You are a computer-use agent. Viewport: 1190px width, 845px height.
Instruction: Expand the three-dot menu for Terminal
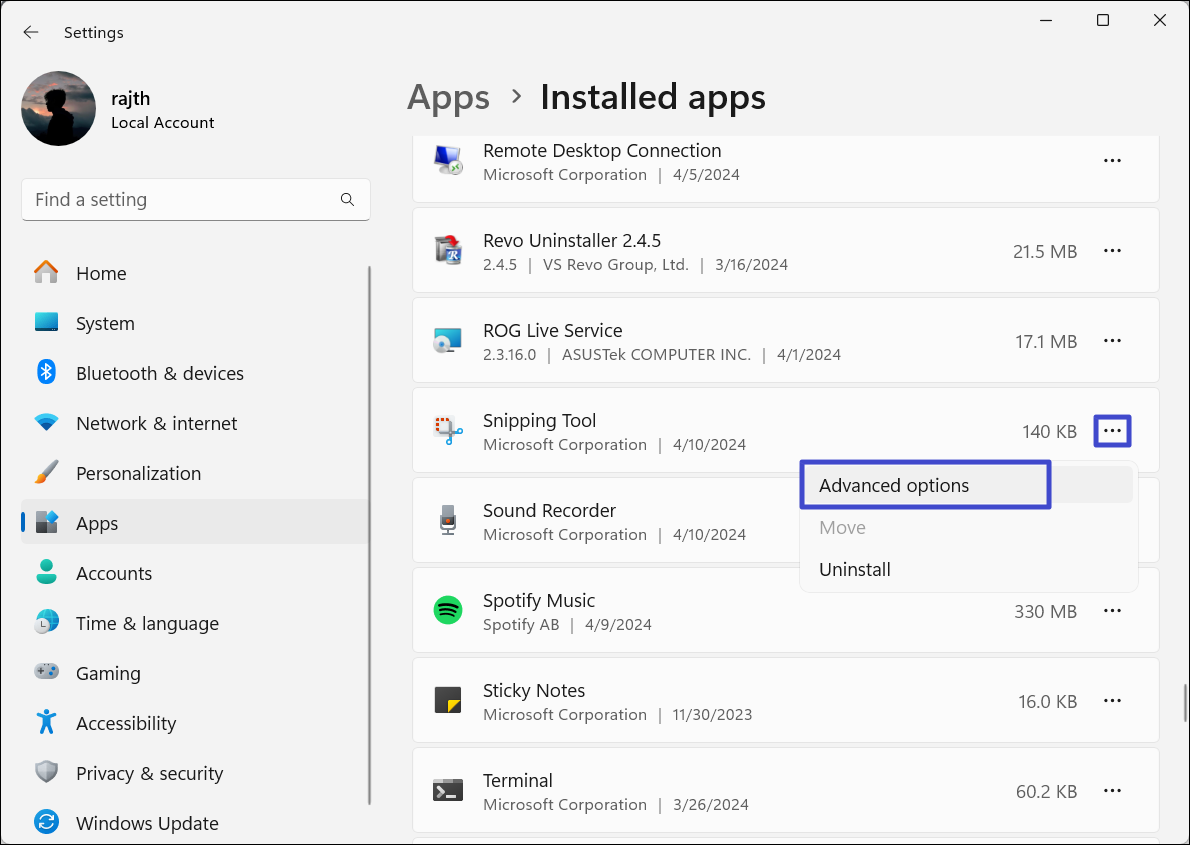pos(1112,790)
